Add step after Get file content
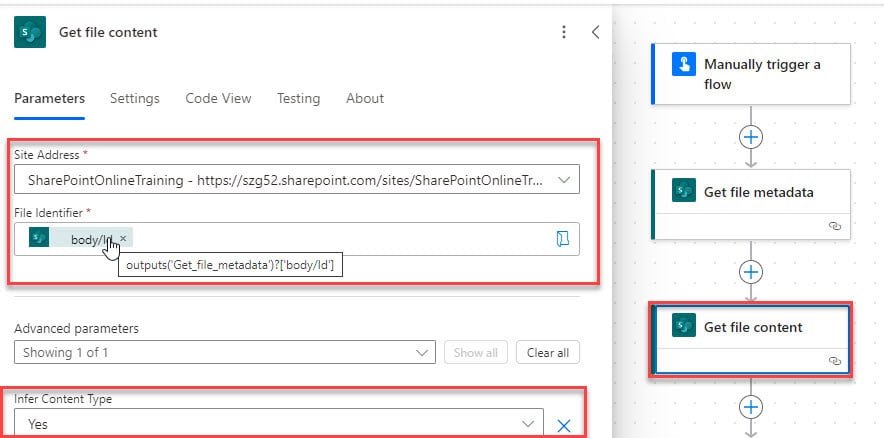Screen dimensions: 884x438 [750, 406]
